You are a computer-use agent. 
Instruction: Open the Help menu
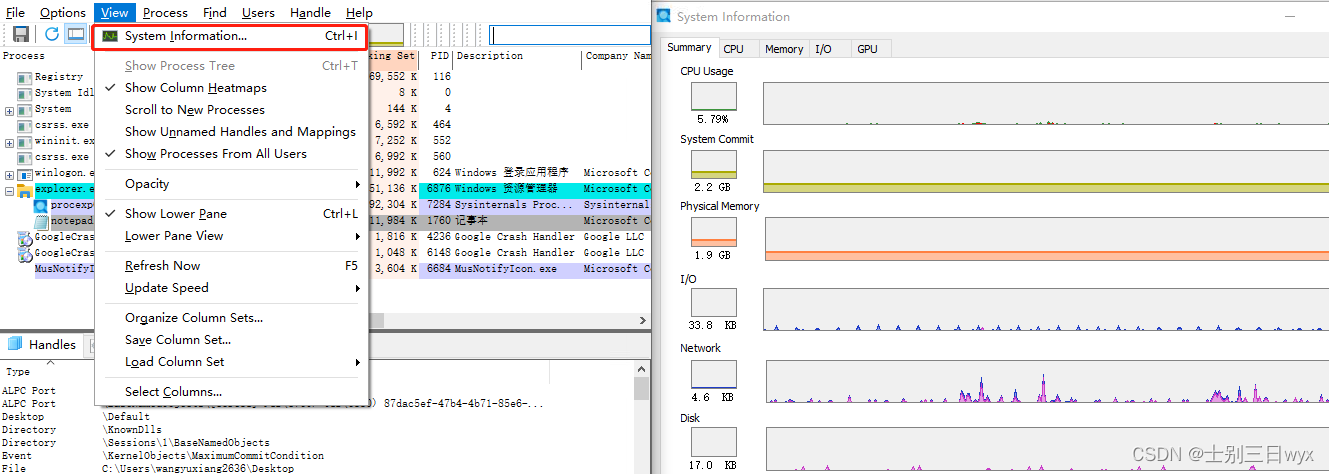coord(359,13)
